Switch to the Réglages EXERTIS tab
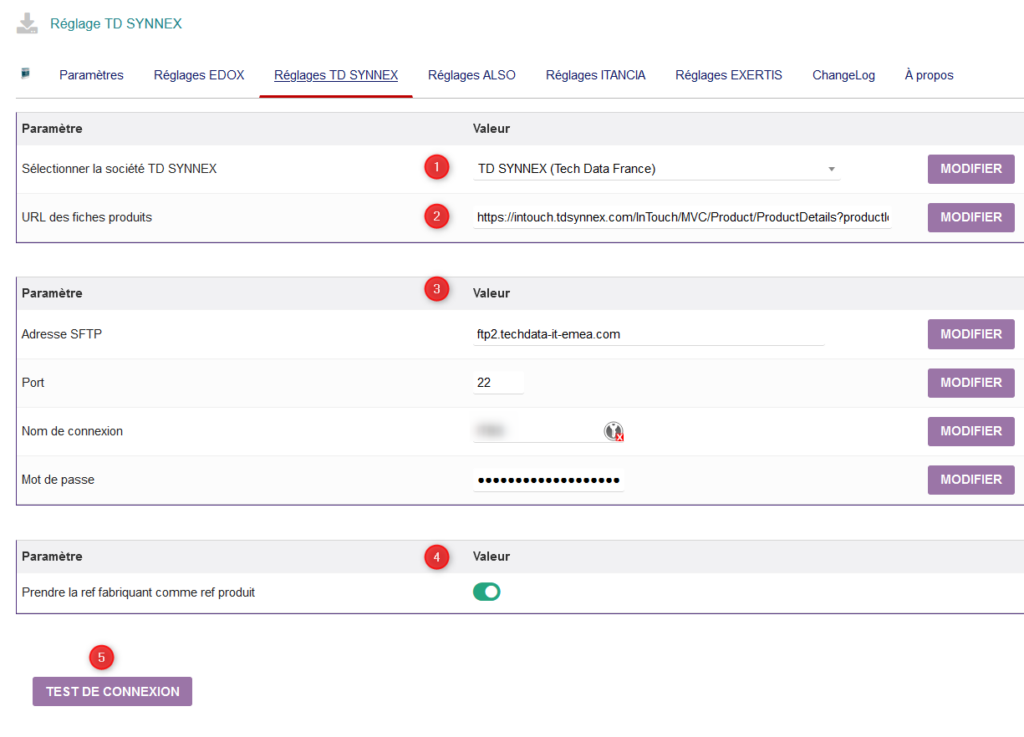 pyautogui.click(x=729, y=75)
